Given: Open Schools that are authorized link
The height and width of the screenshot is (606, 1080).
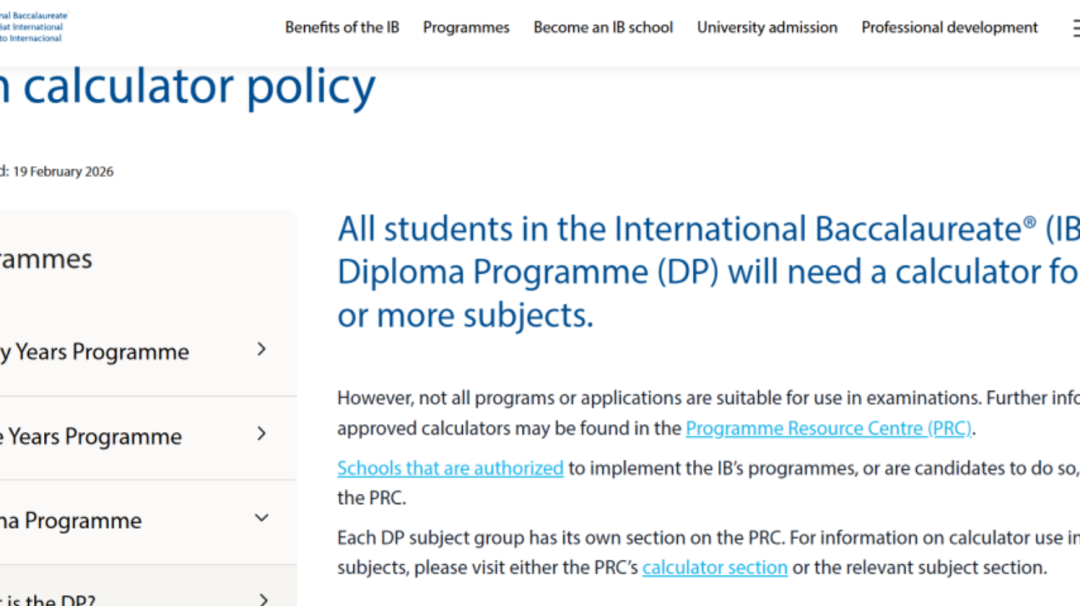Looking at the screenshot, I should (450, 468).
